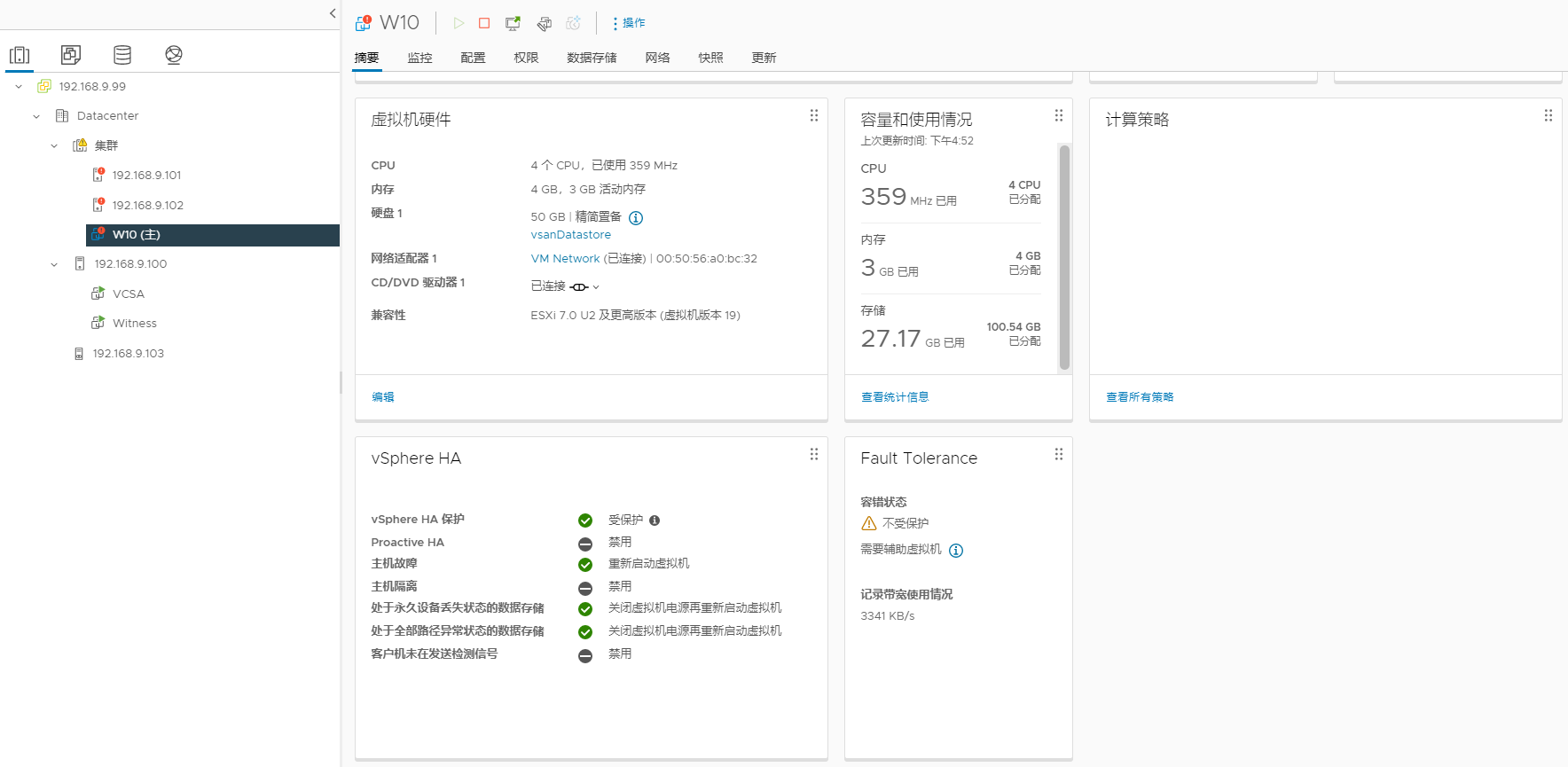The width and height of the screenshot is (1568, 767).
Task: Switch to the 网络 tab
Action: (x=657, y=58)
